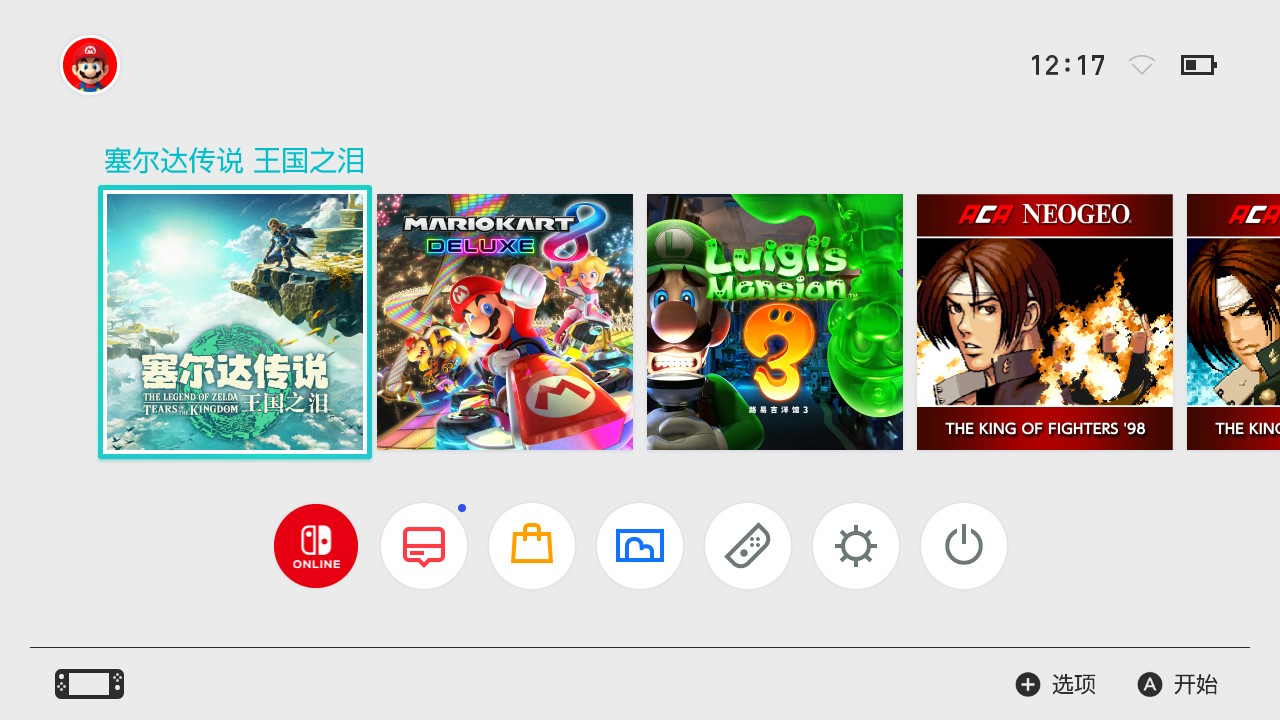Screen dimensions: 1280x720
Task: Open the Sleep Mode power icon
Action: point(964,546)
